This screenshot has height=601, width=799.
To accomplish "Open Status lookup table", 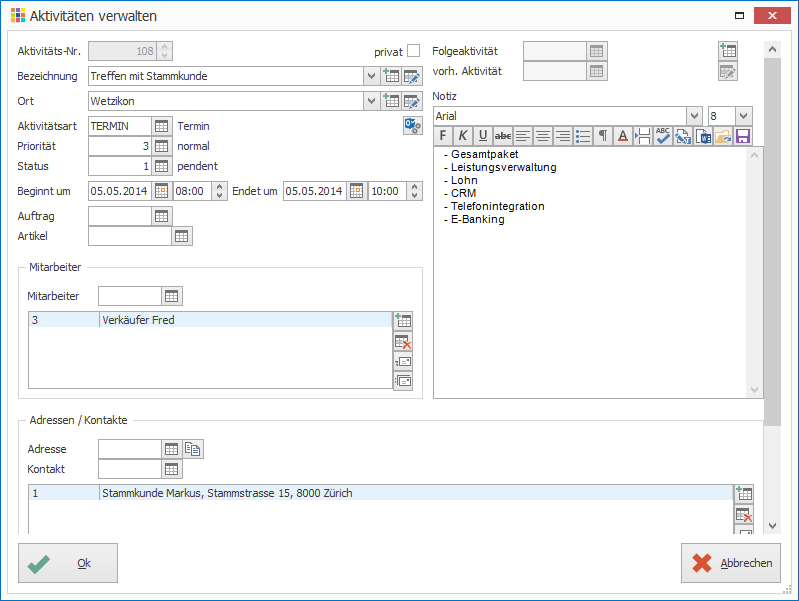I will coord(162,166).
